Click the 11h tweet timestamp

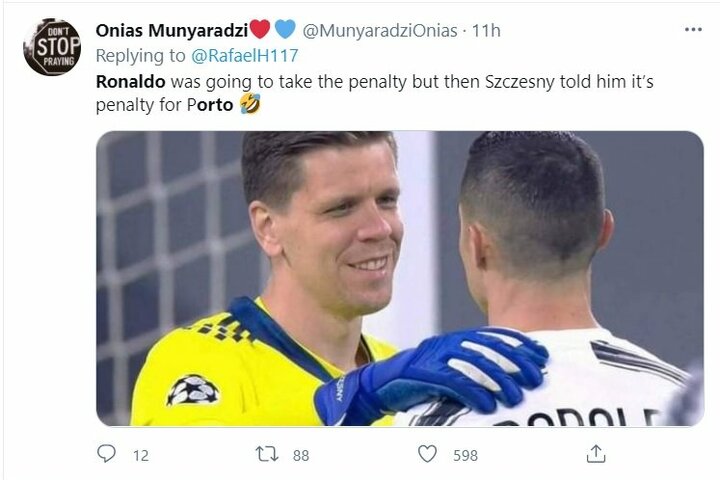pos(486,31)
